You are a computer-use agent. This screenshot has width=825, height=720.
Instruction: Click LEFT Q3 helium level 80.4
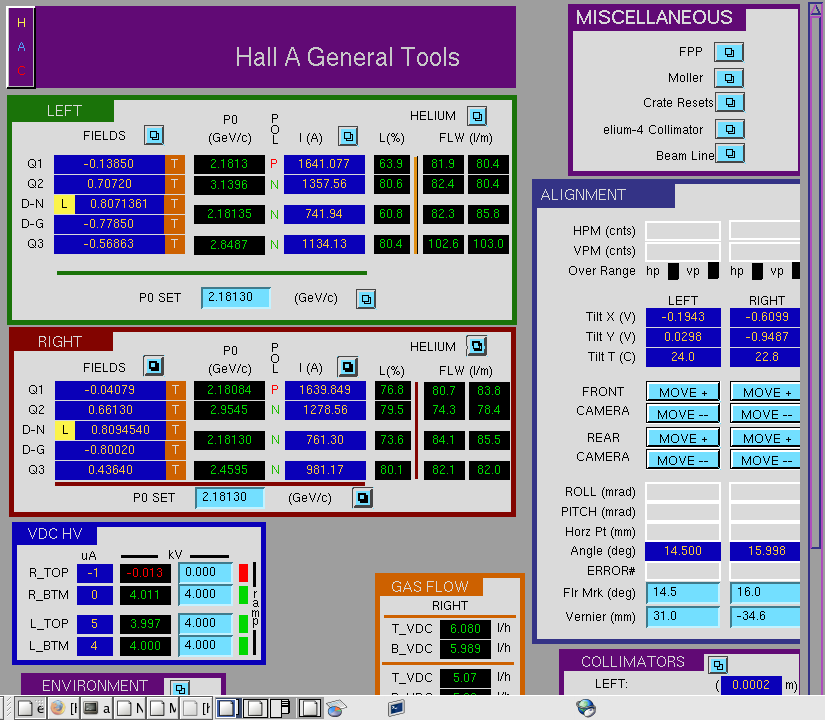391,244
